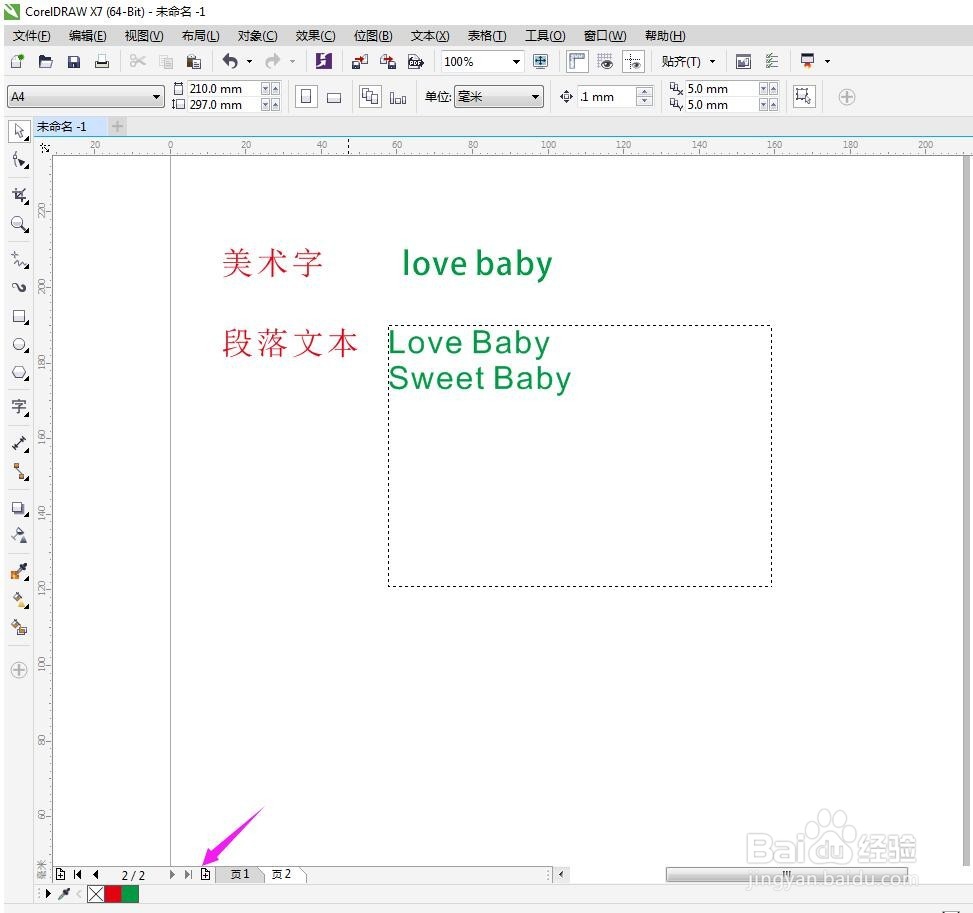Click the Print icon
The image size is (973, 913).
click(102, 61)
